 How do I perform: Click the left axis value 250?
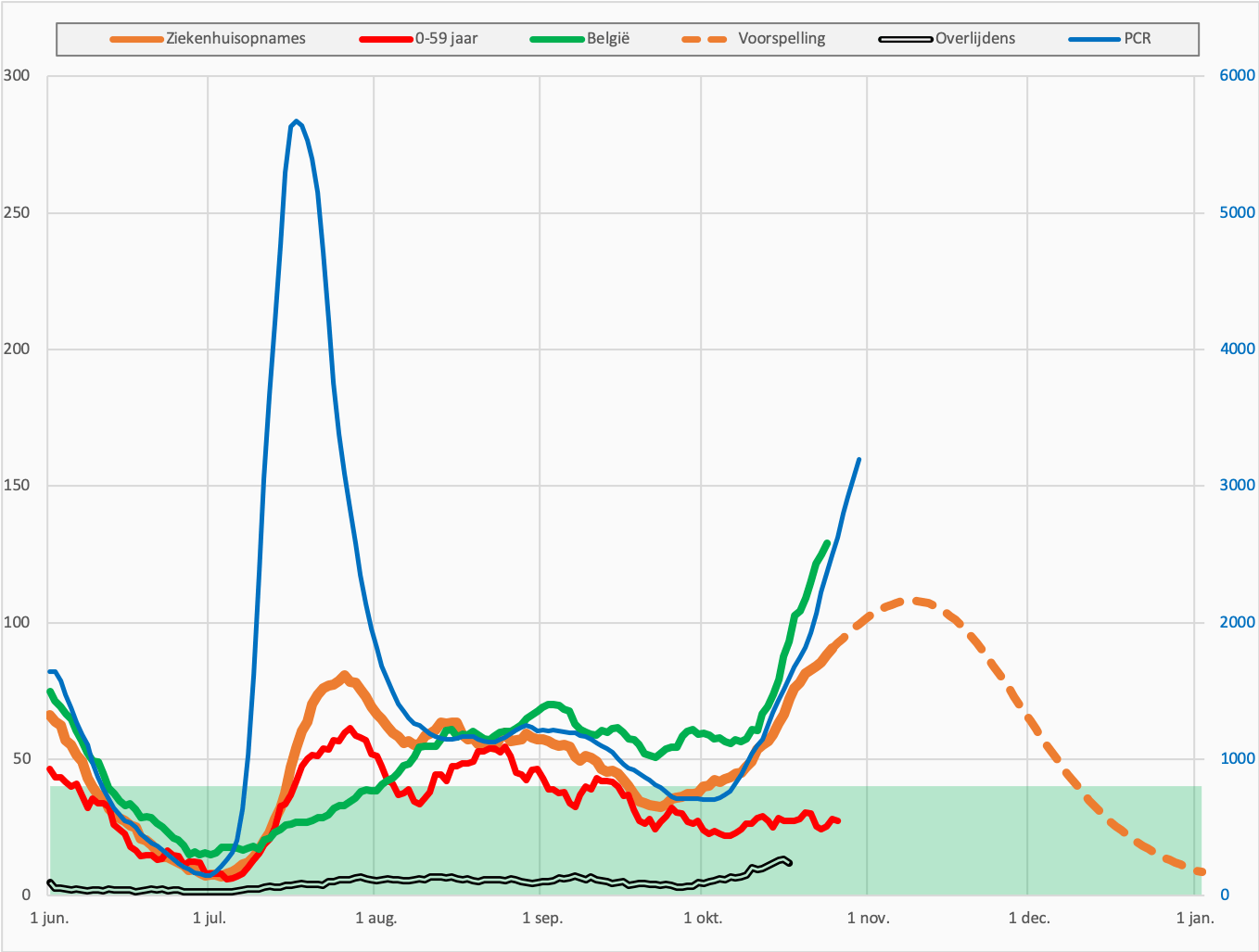pos(17,212)
